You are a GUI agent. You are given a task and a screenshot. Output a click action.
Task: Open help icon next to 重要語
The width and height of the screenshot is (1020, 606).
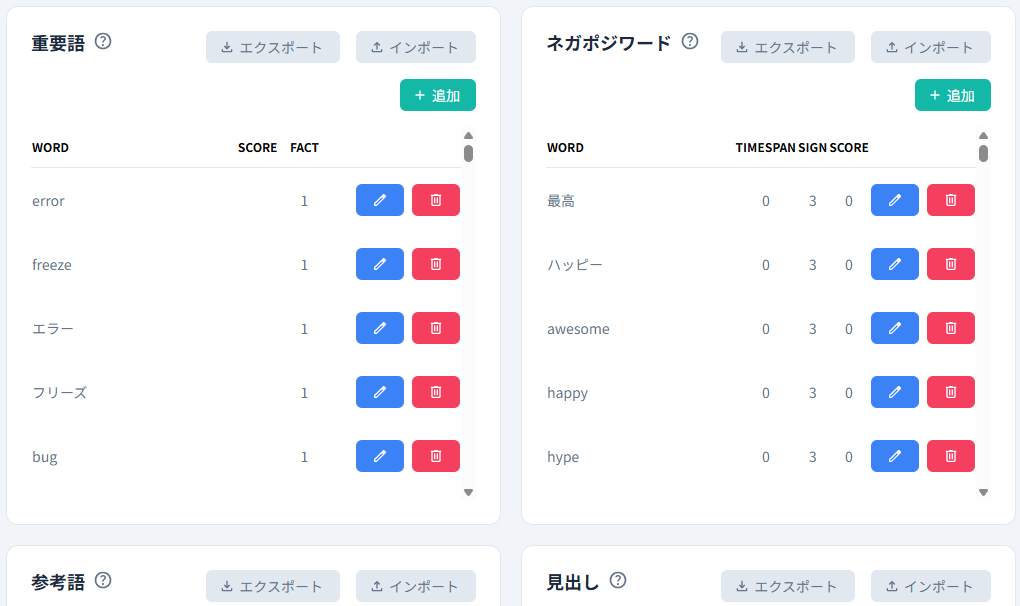[x=103, y=42]
